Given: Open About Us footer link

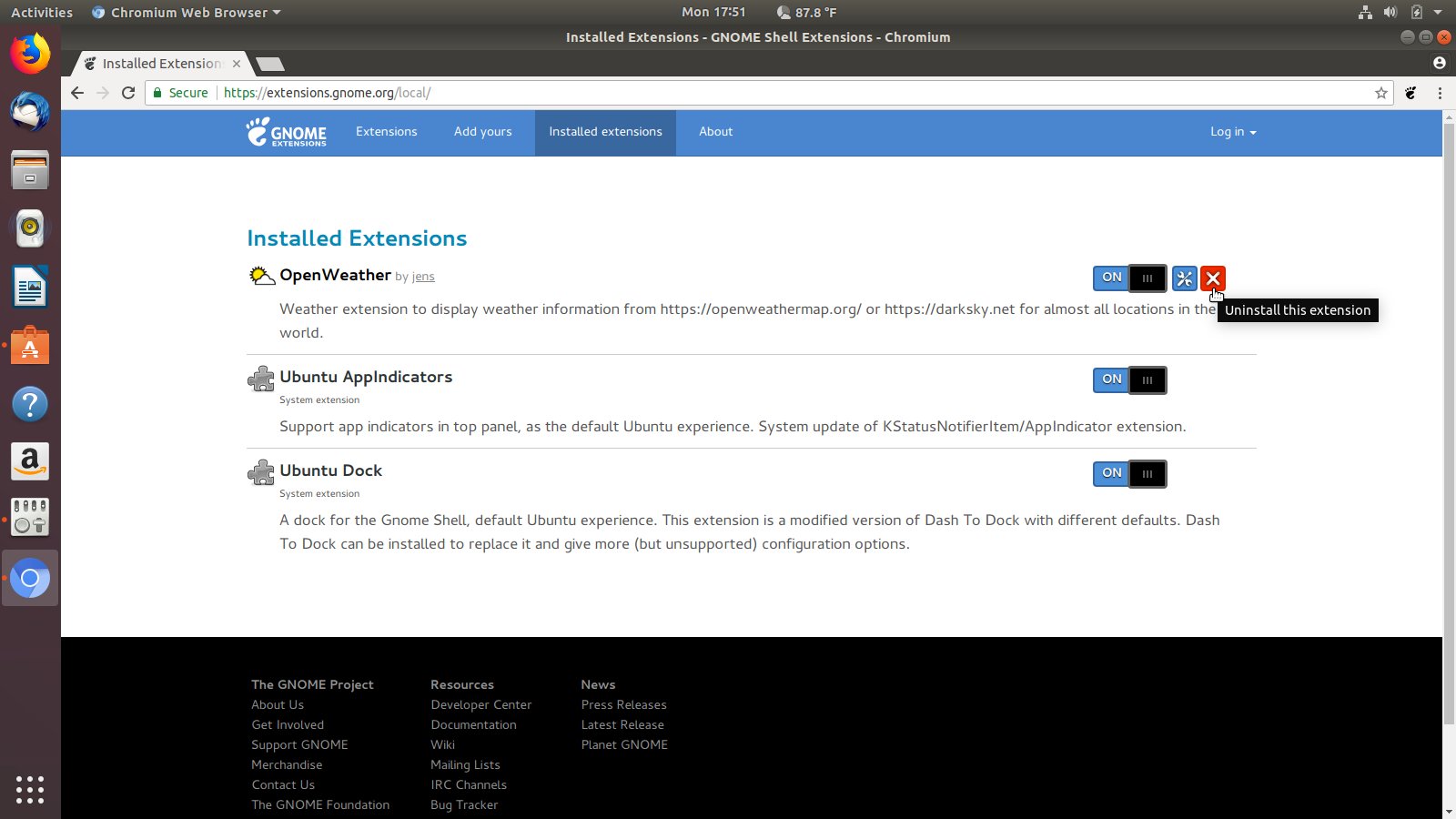Looking at the screenshot, I should click(278, 704).
